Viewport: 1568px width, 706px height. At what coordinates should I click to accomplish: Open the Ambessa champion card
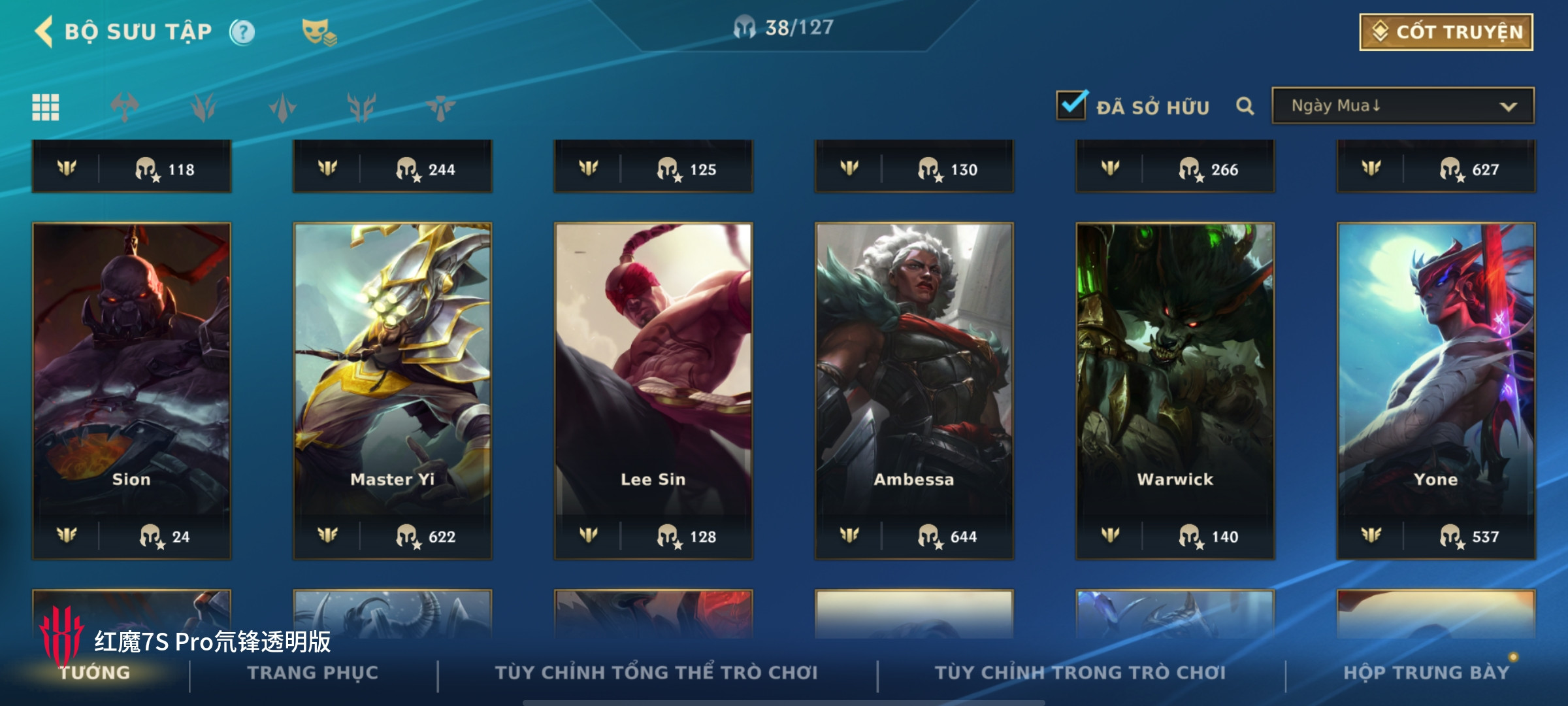pyautogui.click(x=914, y=391)
